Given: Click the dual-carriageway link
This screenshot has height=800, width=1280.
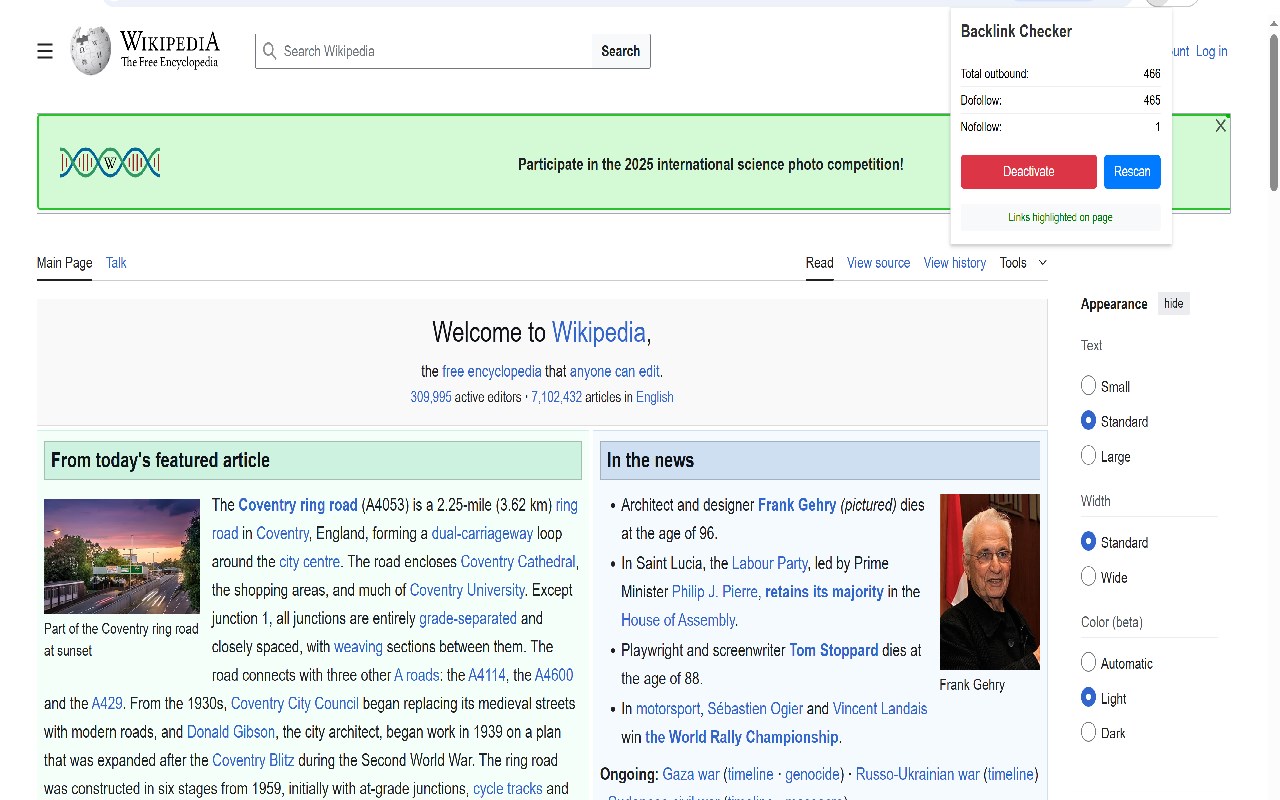Looking at the screenshot, I should tap(482, 533).
